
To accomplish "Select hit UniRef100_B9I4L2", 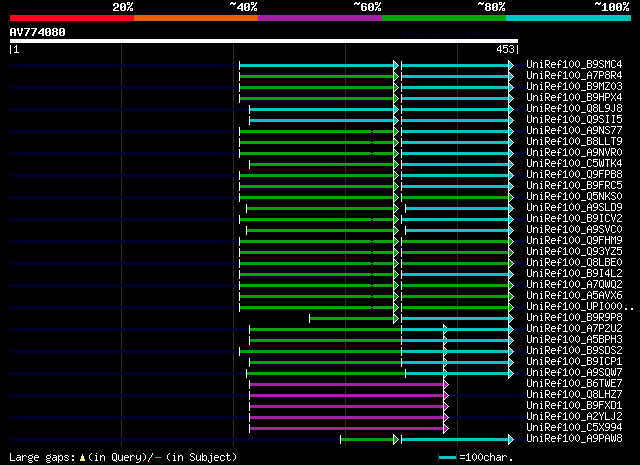I will pyautogui.click(x=574, y=274).
